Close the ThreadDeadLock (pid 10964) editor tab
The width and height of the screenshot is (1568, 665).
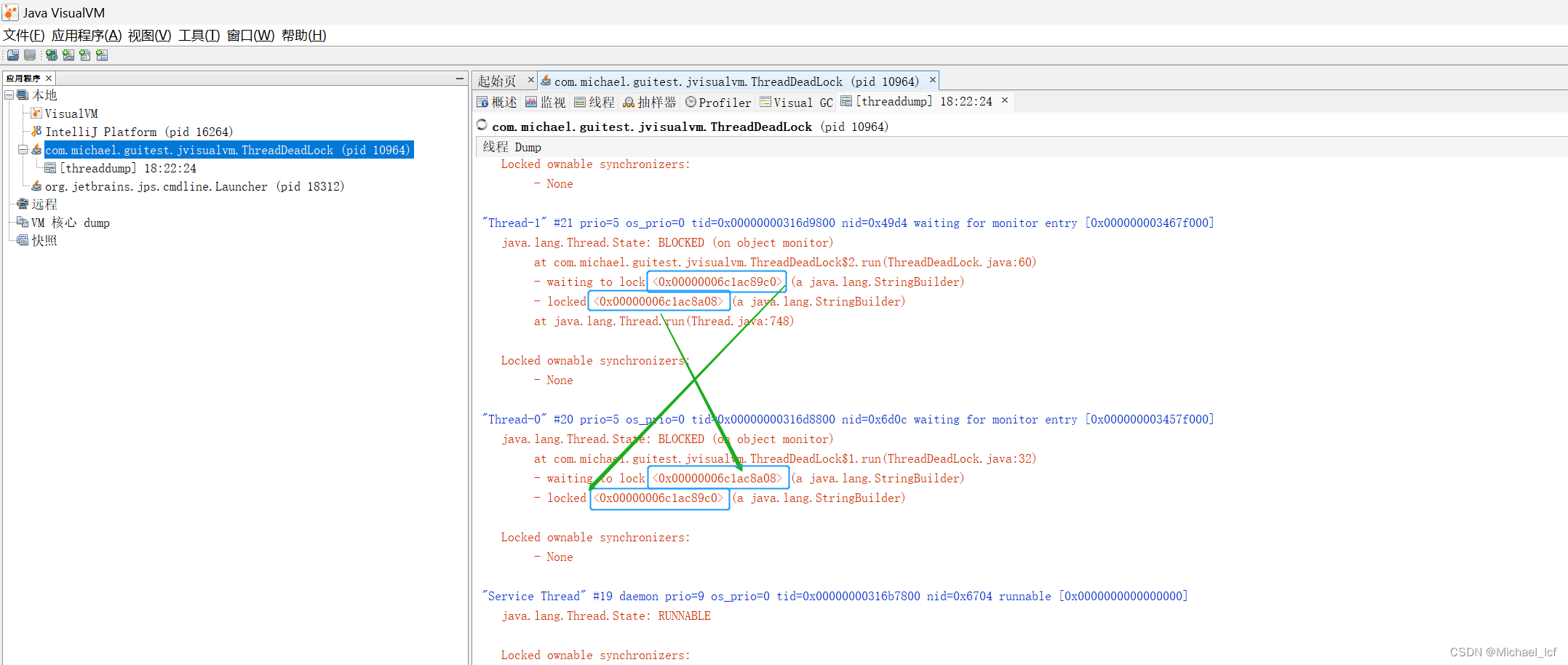coord(933,80)
